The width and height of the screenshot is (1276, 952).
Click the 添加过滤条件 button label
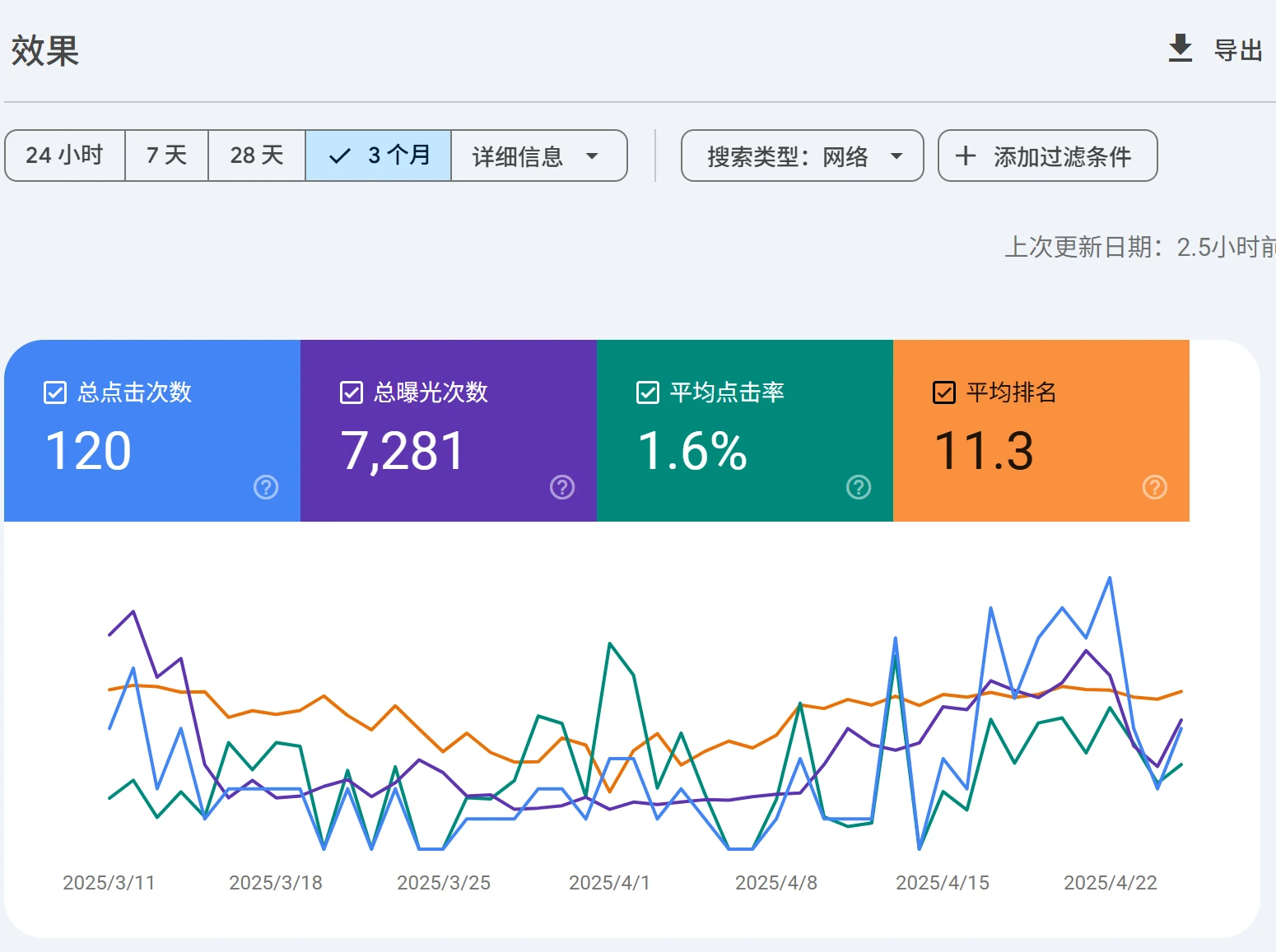(x=1062, y=156)
